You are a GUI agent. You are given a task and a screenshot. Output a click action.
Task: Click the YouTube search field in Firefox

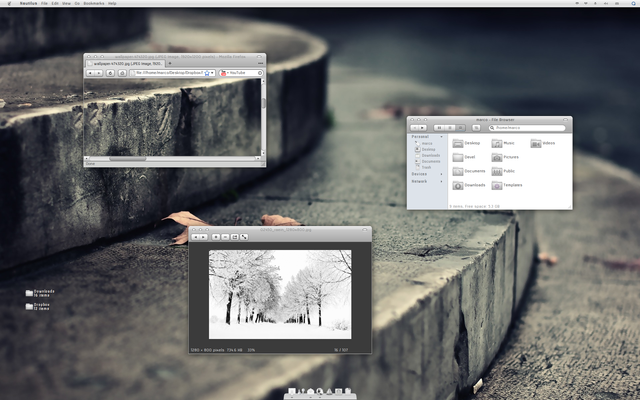point(243,73)
